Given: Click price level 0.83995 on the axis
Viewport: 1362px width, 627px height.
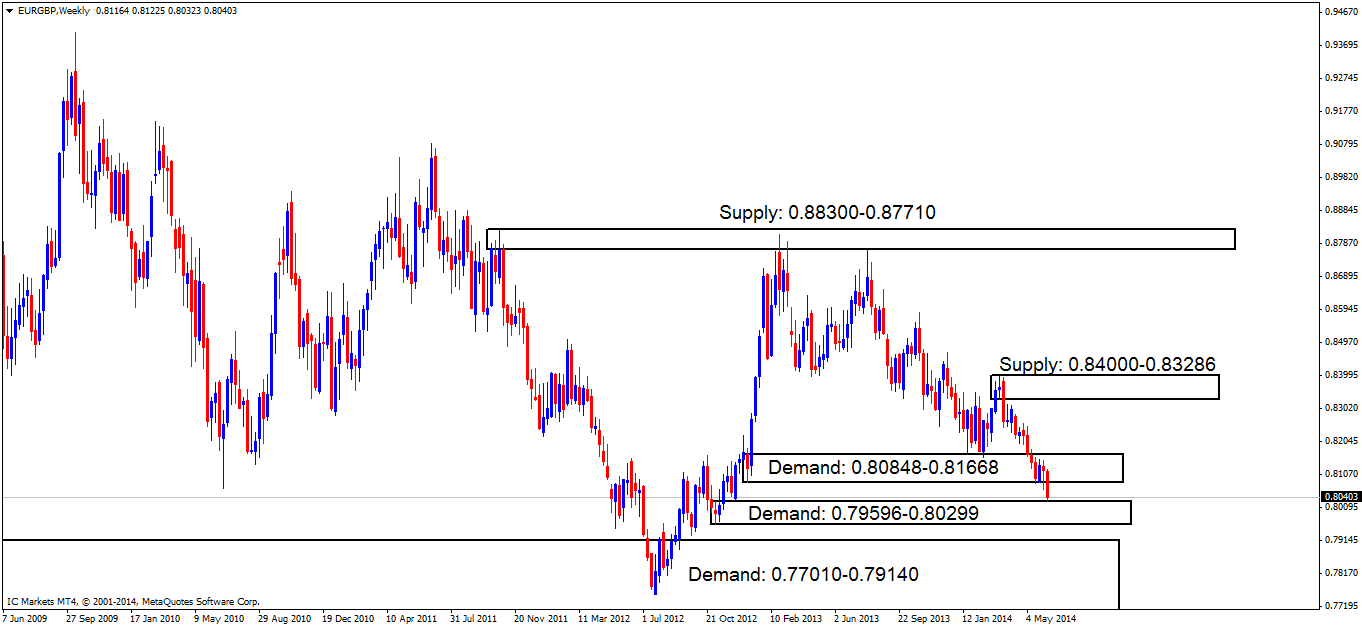Looking at the screenshot, I should (x=1341, y=375).
